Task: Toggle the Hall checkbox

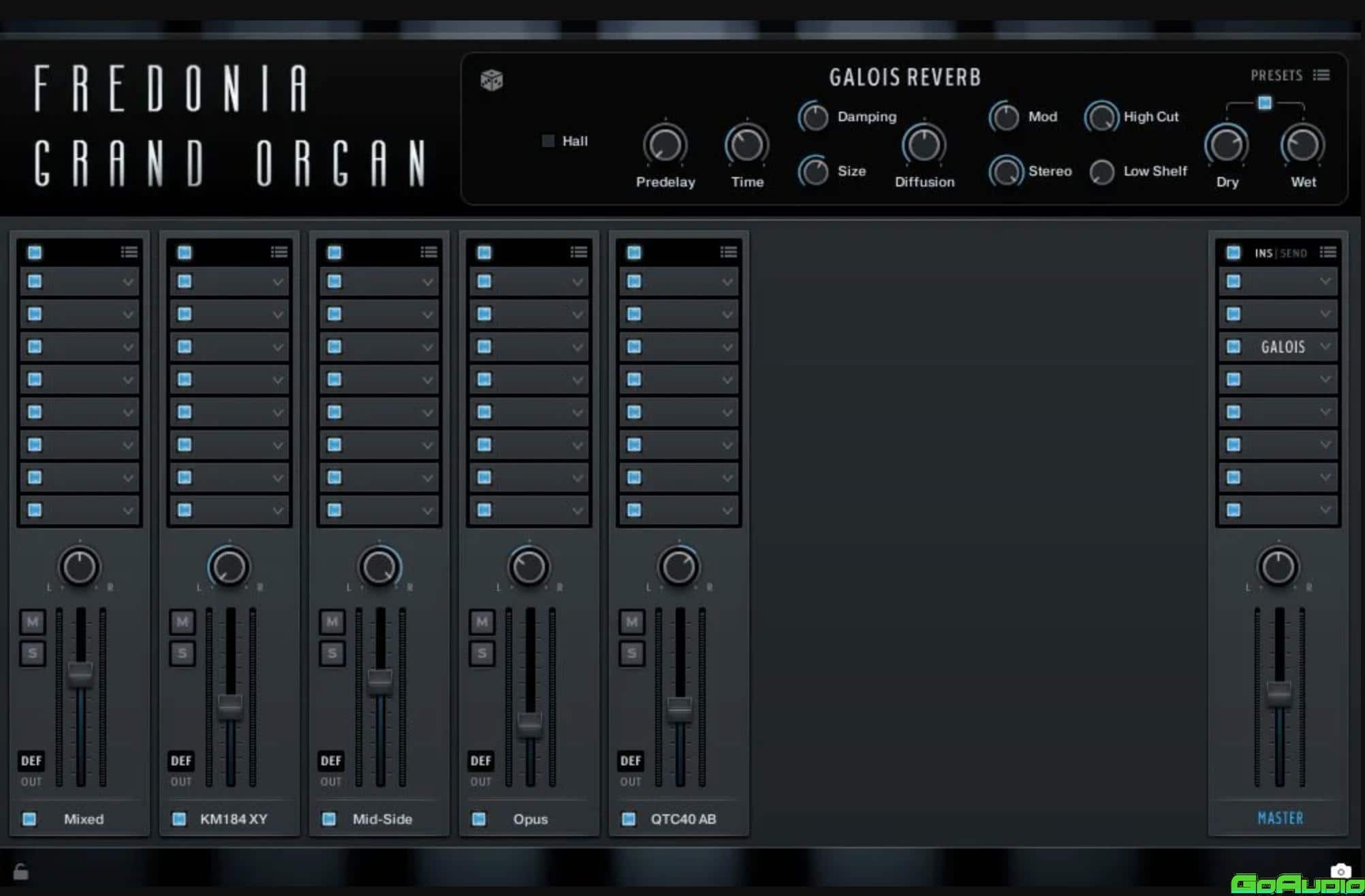Action: [x=548, y=141]
